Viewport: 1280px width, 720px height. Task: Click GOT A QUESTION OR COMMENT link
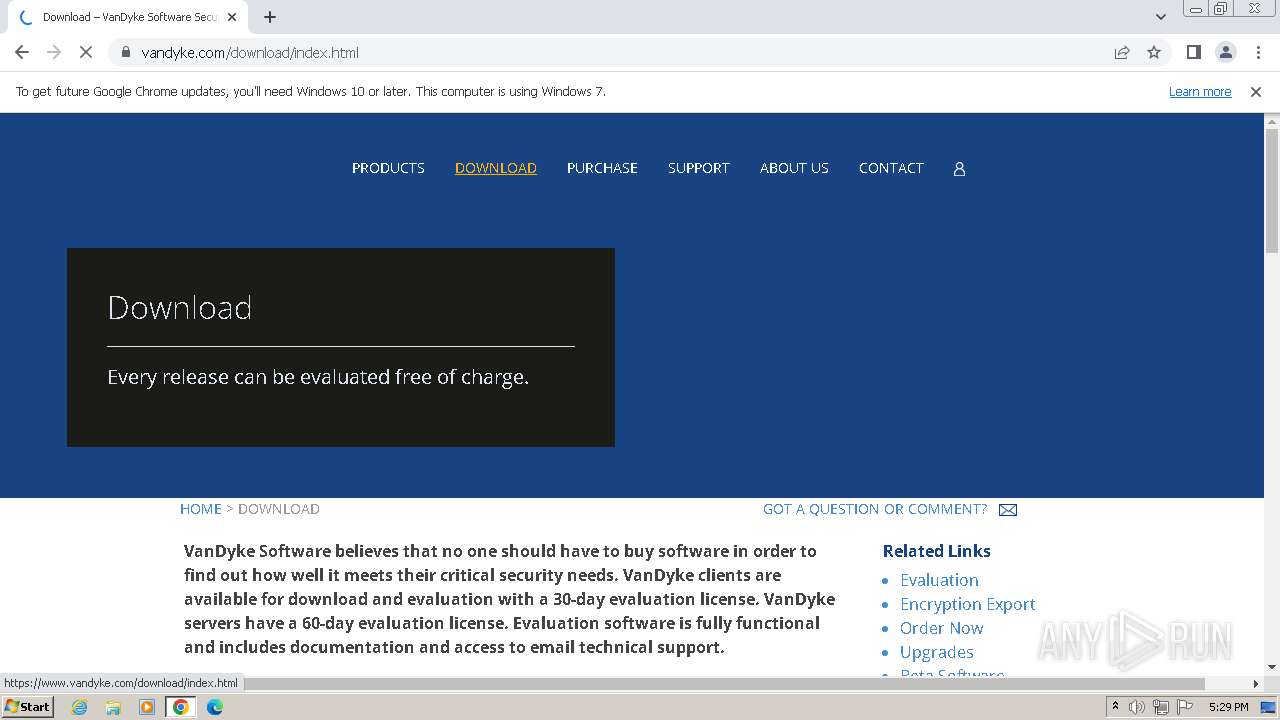[875, 509]
